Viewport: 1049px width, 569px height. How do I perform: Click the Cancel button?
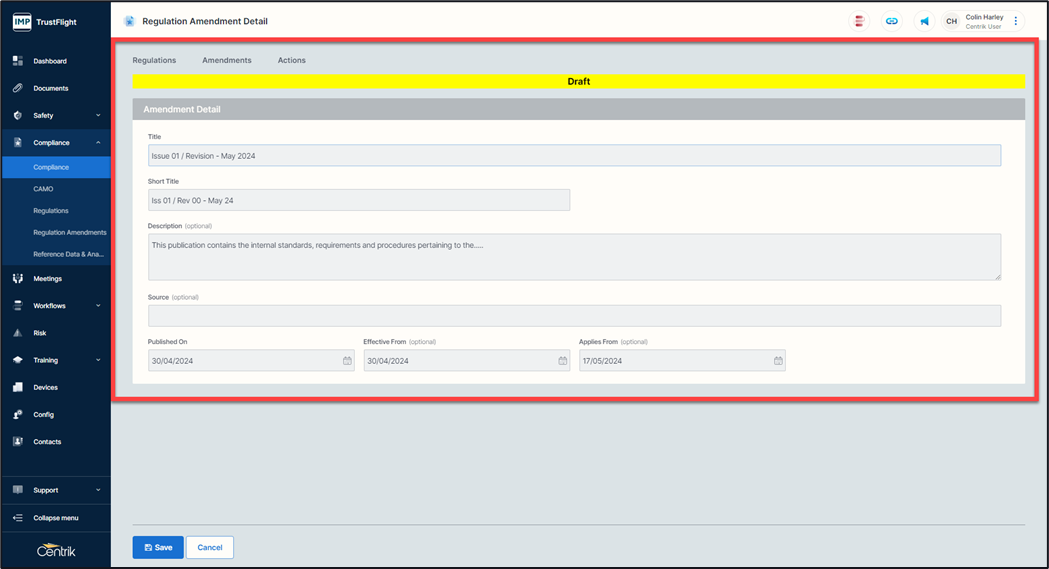point(210,547)
